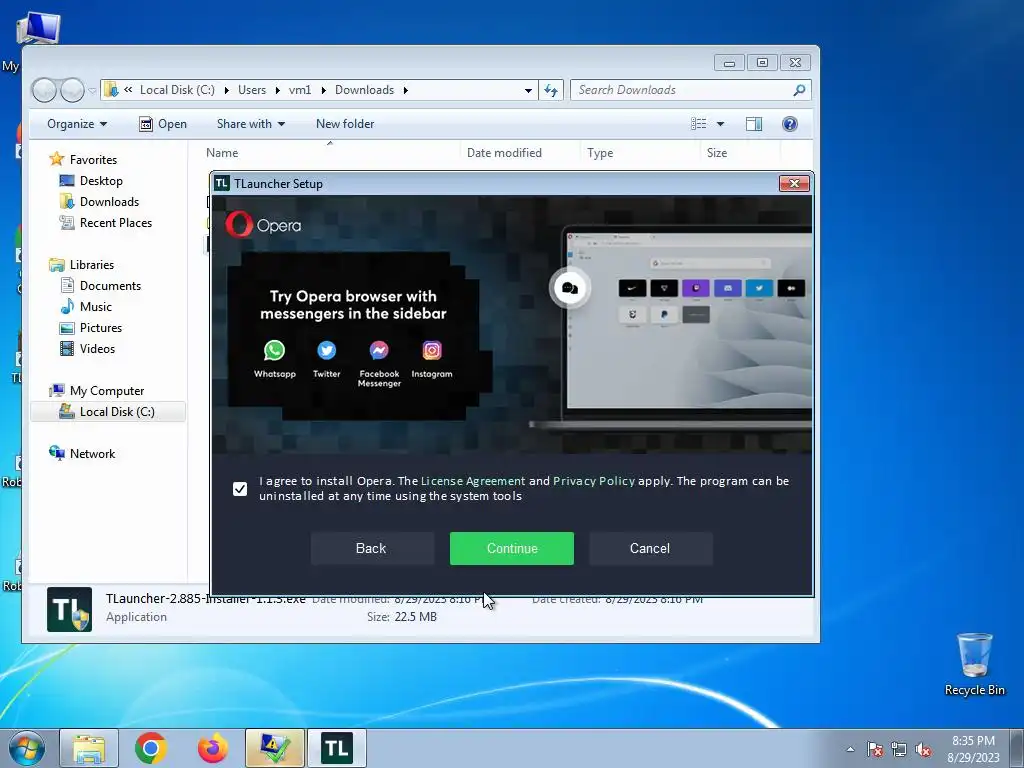Screen dimensions: 1024x768
Task: Click the Whatsapp icon in Opera banner
Action: click(274, 351)
